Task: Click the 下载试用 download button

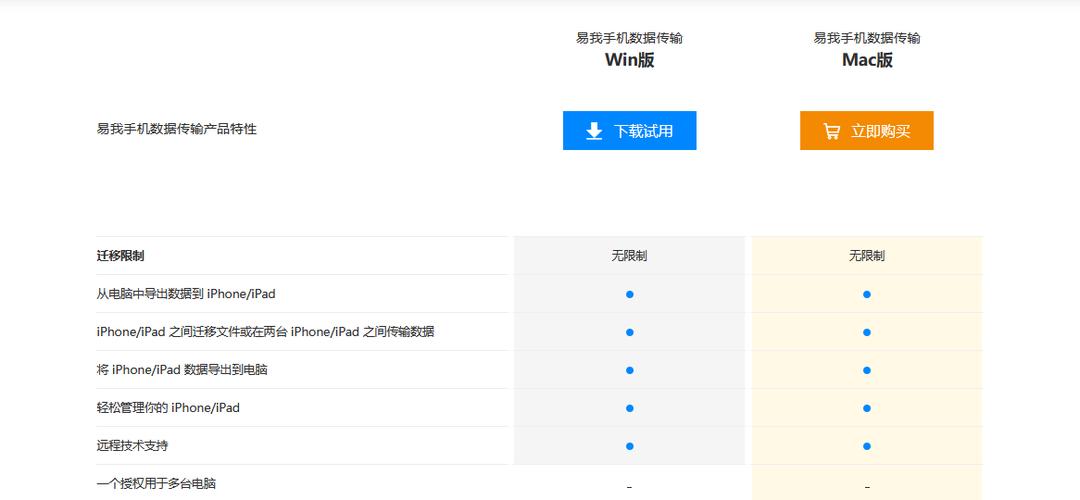Action: coord(629,130)
